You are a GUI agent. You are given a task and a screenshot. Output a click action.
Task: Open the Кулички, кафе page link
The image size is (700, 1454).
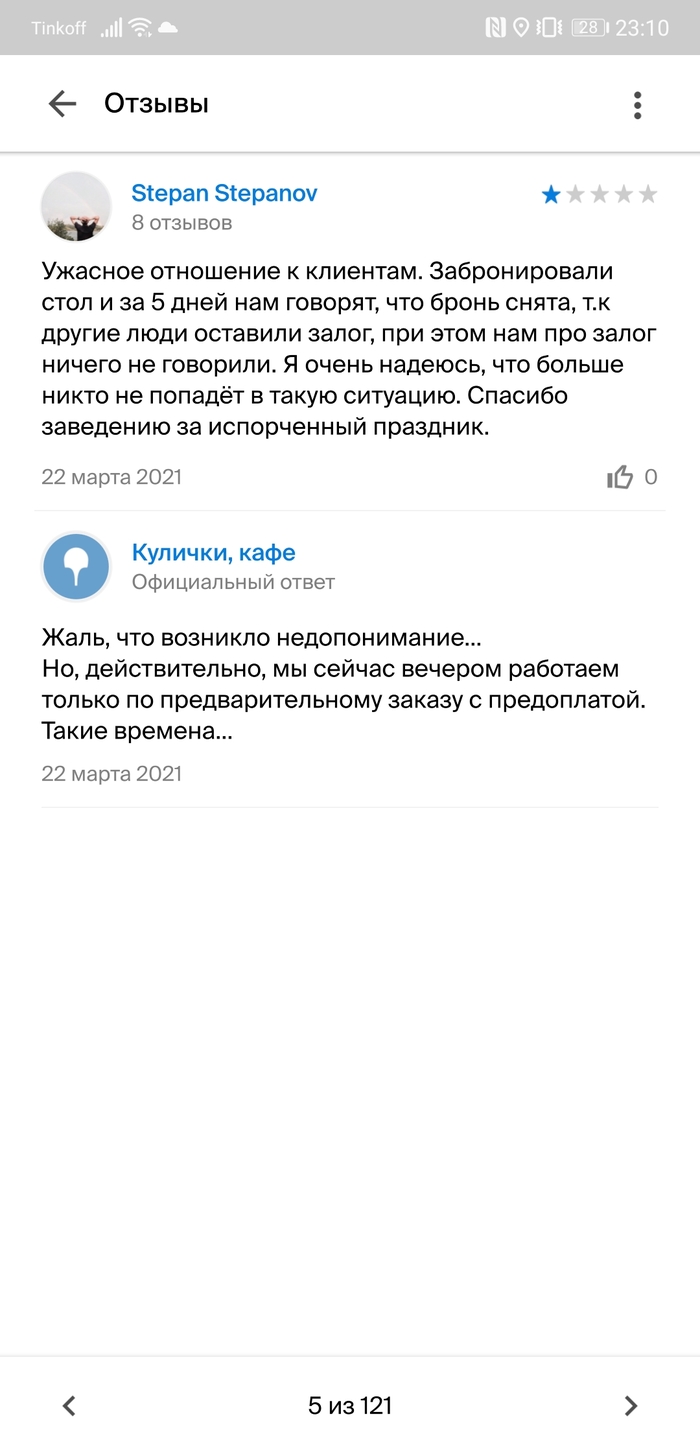point(213,553)
